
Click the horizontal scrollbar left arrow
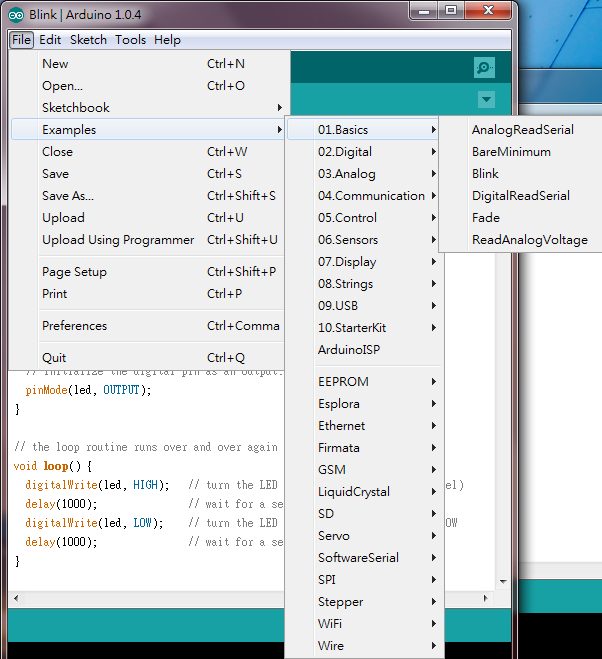click(x=16, y=598)
